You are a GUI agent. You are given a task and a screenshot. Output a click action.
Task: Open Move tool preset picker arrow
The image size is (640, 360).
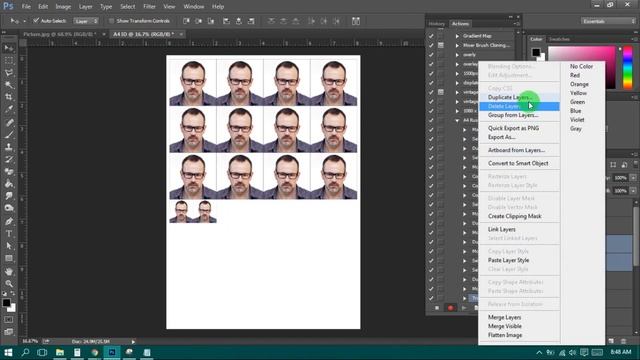tap(24, 21)
